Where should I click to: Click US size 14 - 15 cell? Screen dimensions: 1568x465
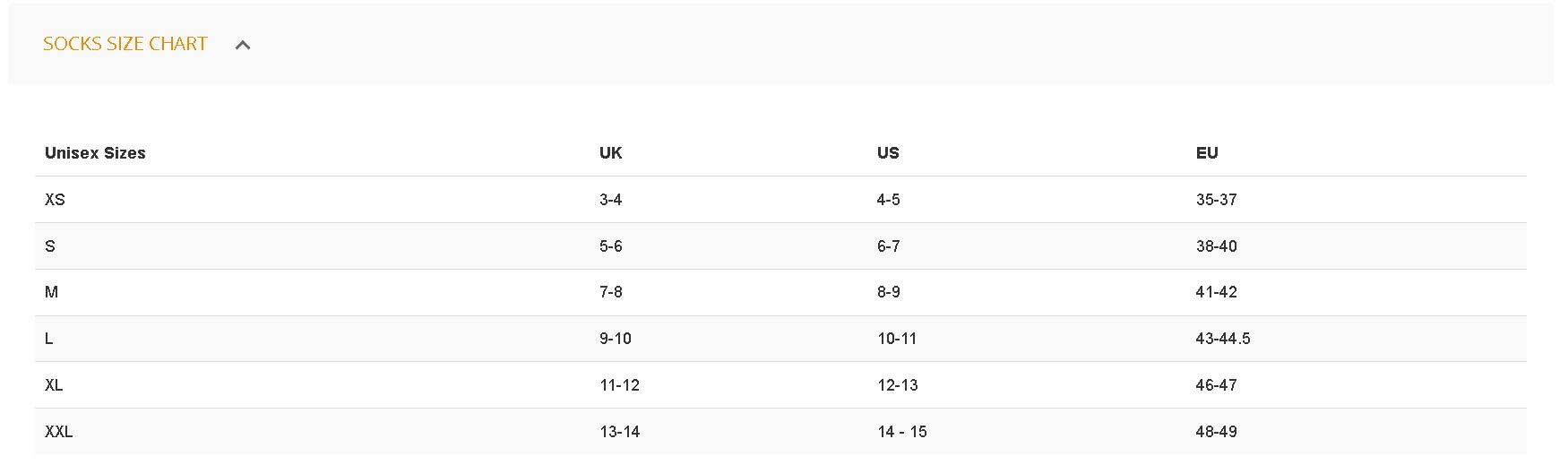click(901, 432)
